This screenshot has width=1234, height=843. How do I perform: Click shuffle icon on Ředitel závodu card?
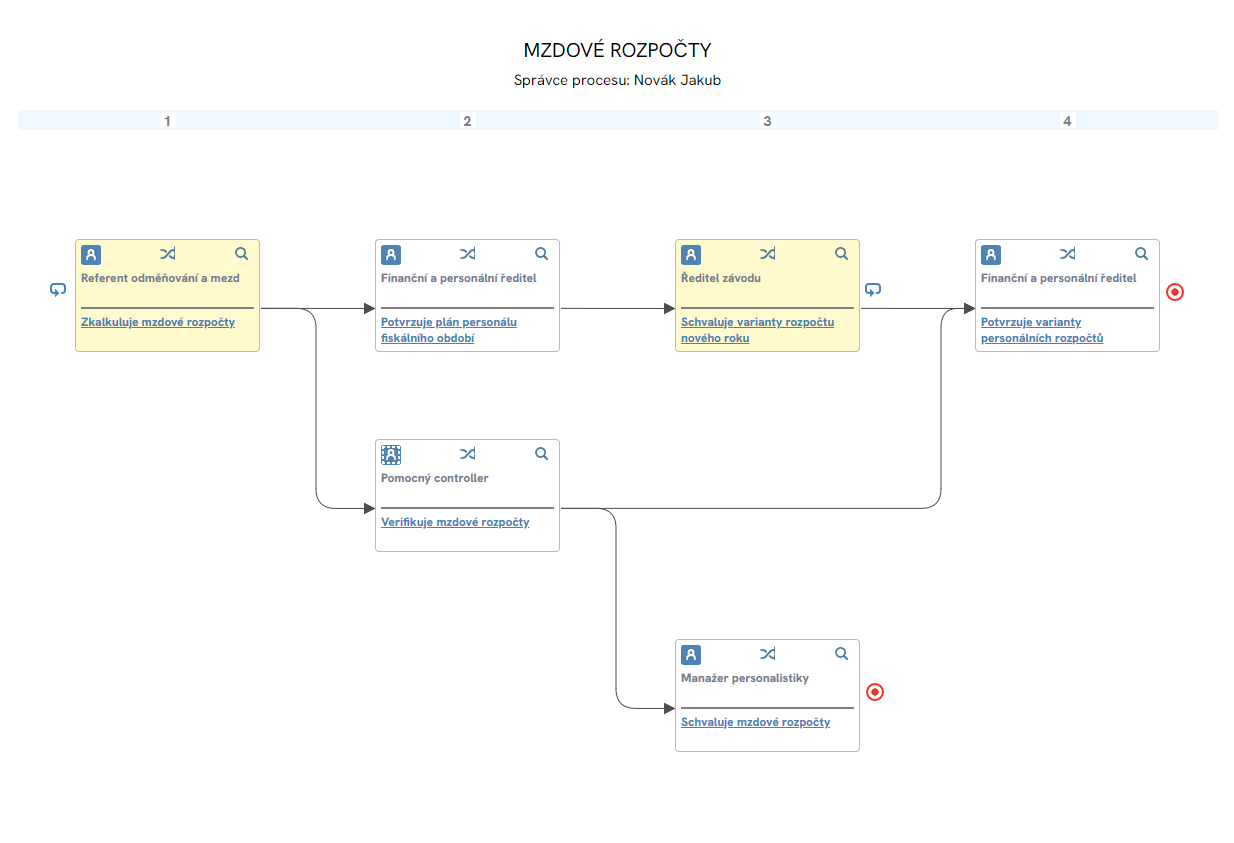767,254
